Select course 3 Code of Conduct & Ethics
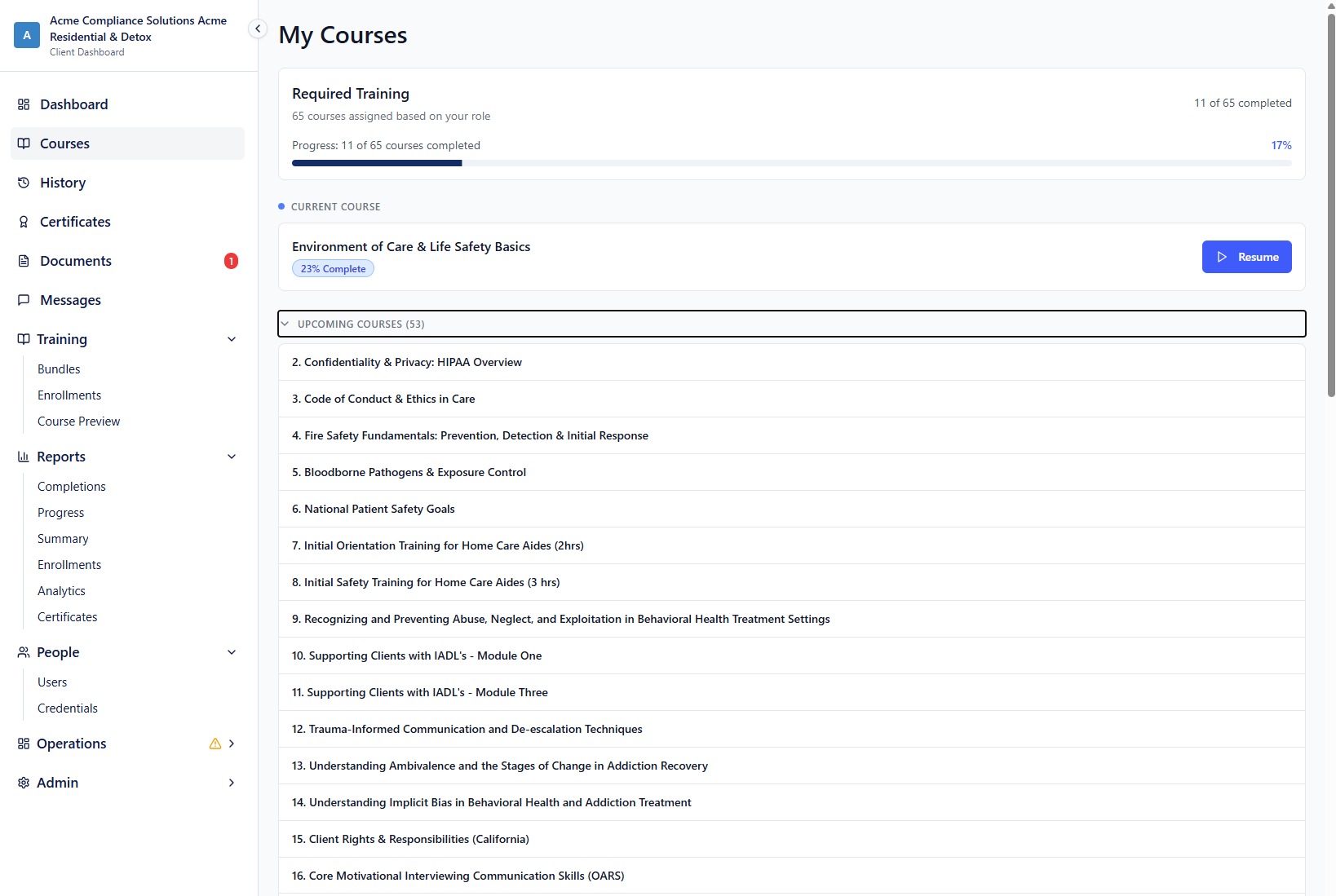 791,399
